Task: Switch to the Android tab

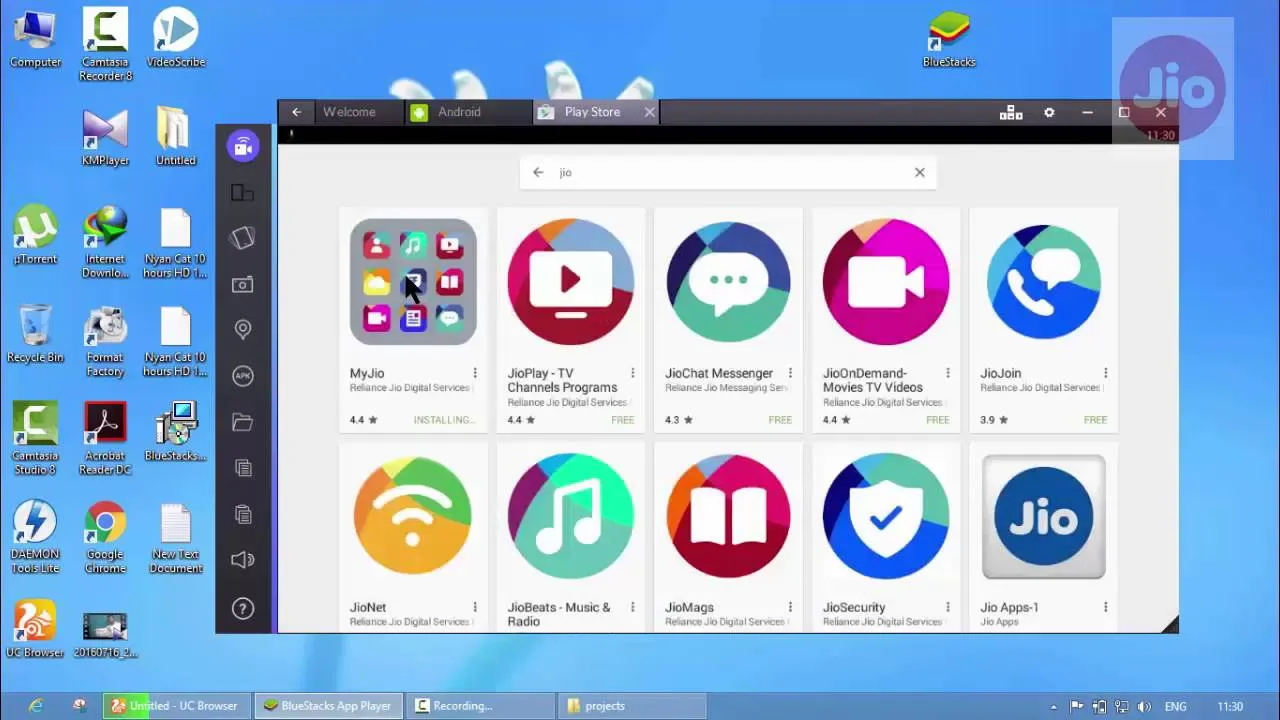Action: pos(459,112)
